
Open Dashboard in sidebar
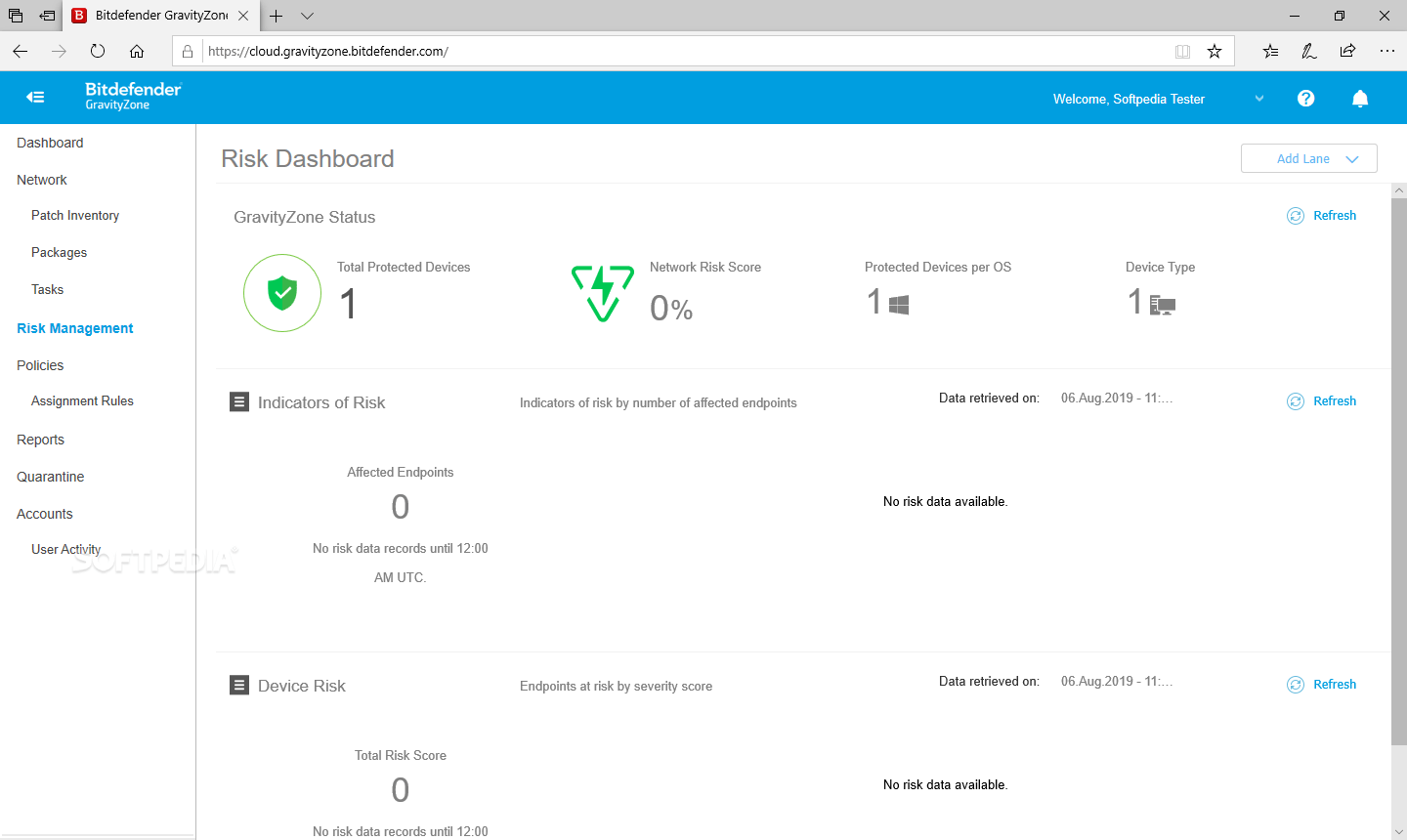[50, 143]
